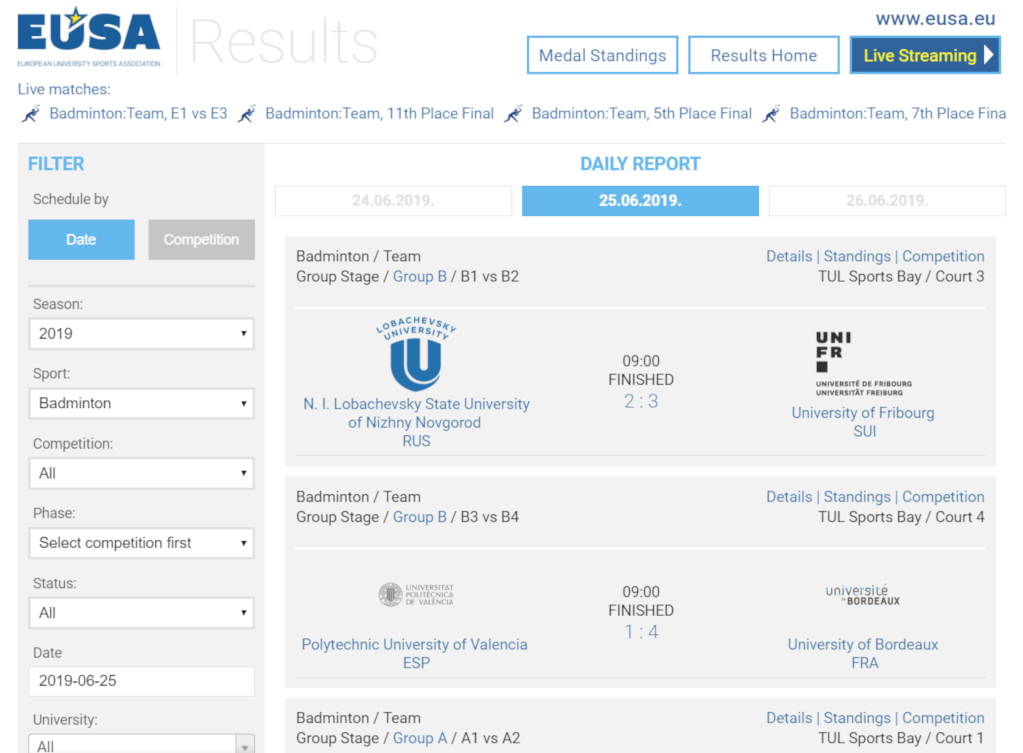1023x753 pixels.
Task: Click the University of Bordeaux logo
Action: (x=864, y=595)
